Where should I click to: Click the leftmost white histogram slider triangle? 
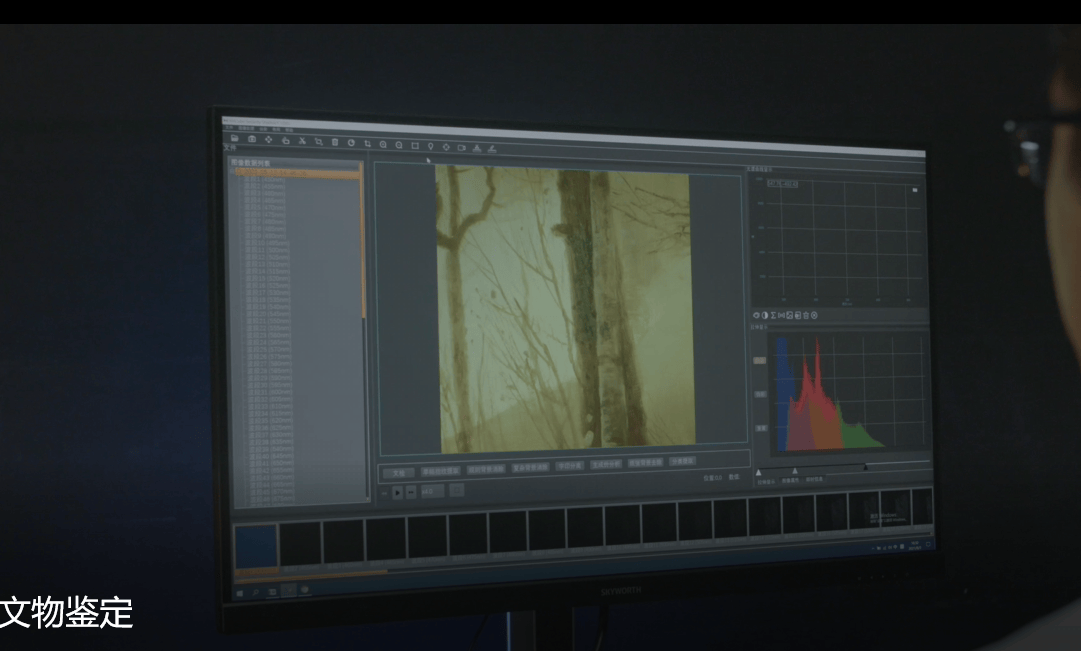[x=758, y=472]
